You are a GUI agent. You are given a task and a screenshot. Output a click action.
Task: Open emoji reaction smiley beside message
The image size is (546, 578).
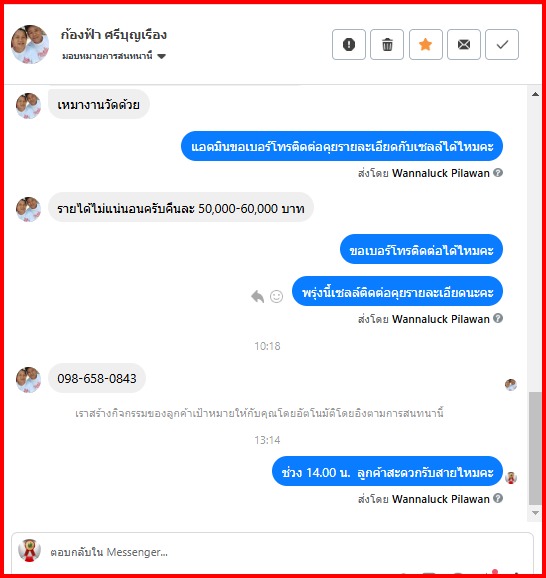coord(277,296)
